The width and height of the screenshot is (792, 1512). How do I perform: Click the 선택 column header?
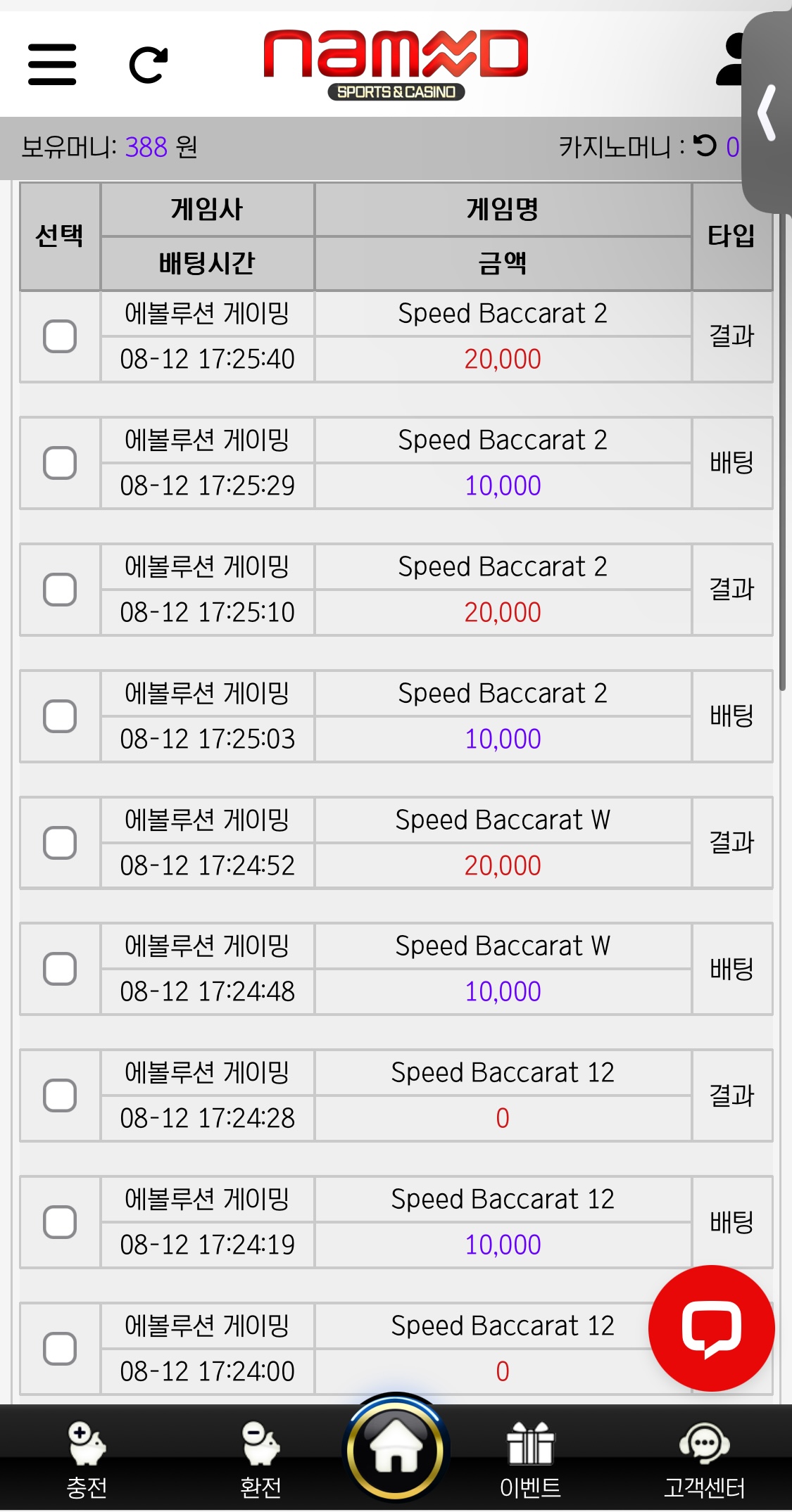point(60,236)
